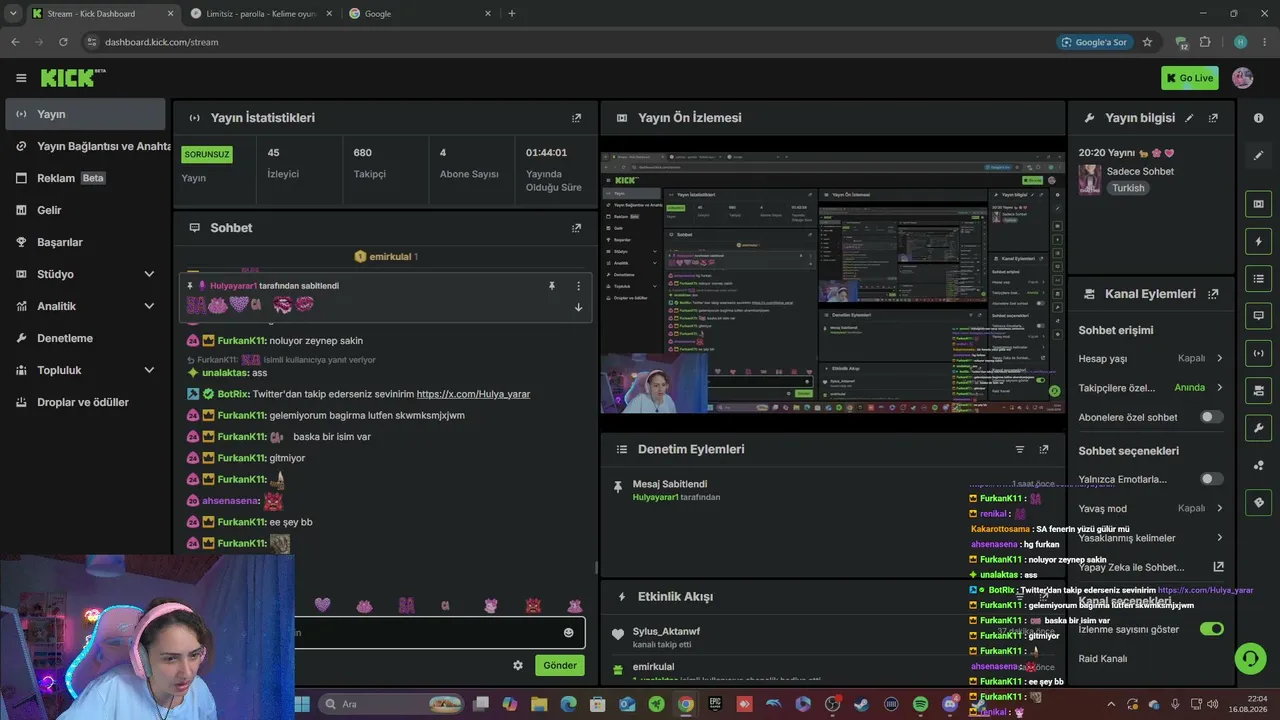Click the Gönder send button

pos(560,665)
